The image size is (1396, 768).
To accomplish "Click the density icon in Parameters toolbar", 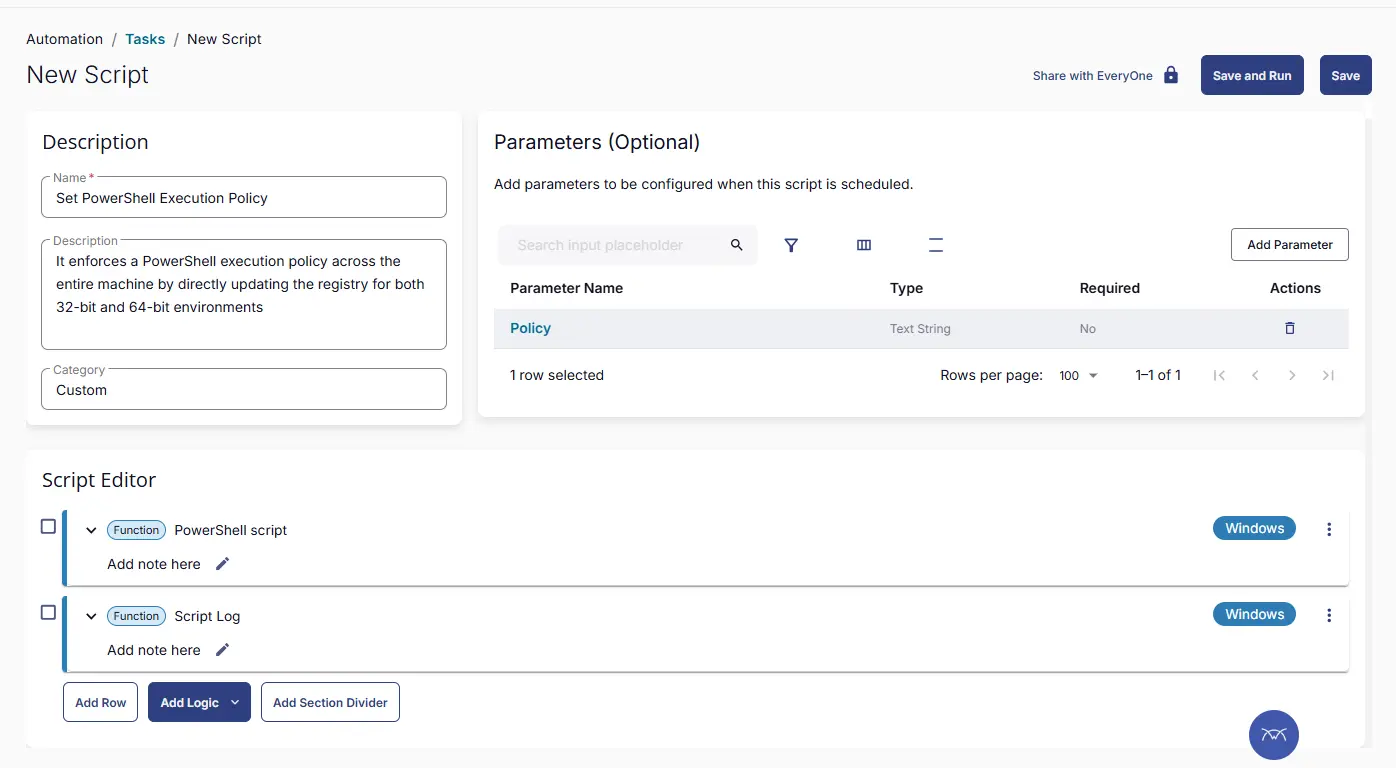I will pos(936,245).
